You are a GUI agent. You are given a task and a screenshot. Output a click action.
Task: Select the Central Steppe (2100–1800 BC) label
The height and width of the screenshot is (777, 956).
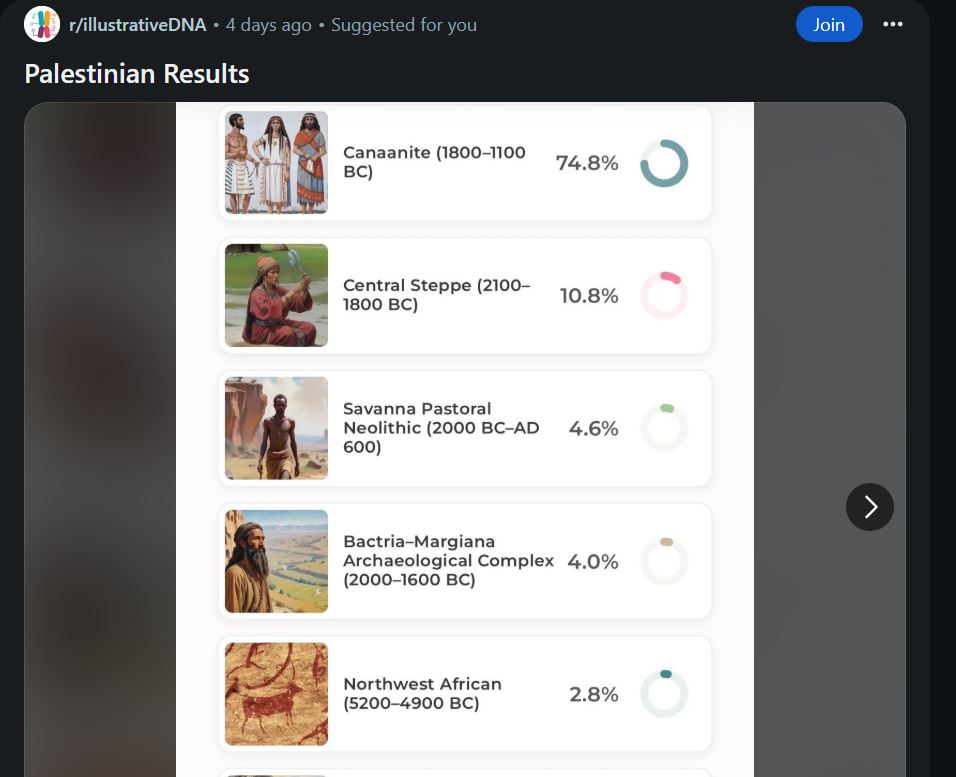tap(436, 295)
